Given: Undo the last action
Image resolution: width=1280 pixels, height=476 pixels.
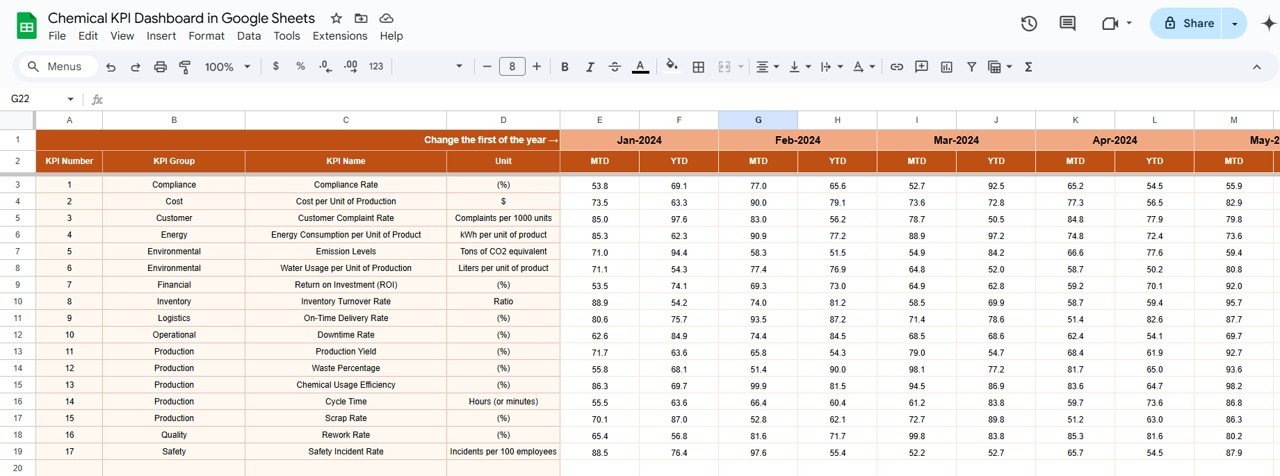Looking at the screenshot, I should [110, 67].
